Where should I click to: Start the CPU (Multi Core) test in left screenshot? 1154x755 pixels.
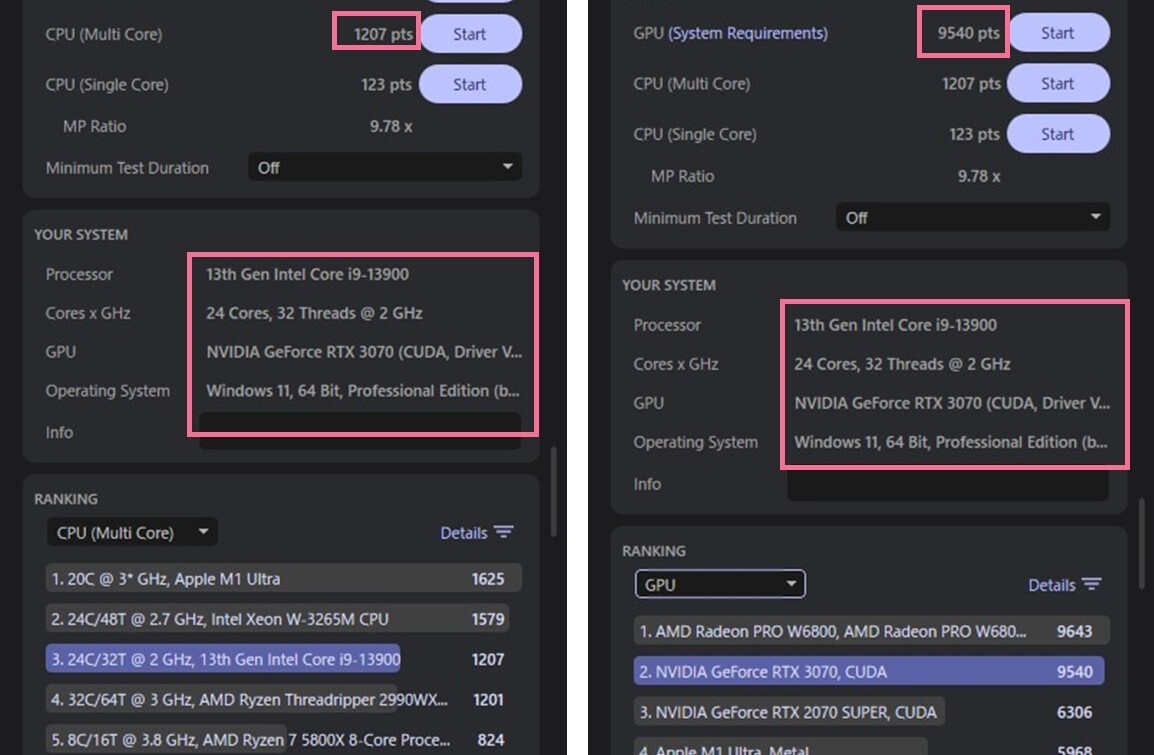[470, 34]
